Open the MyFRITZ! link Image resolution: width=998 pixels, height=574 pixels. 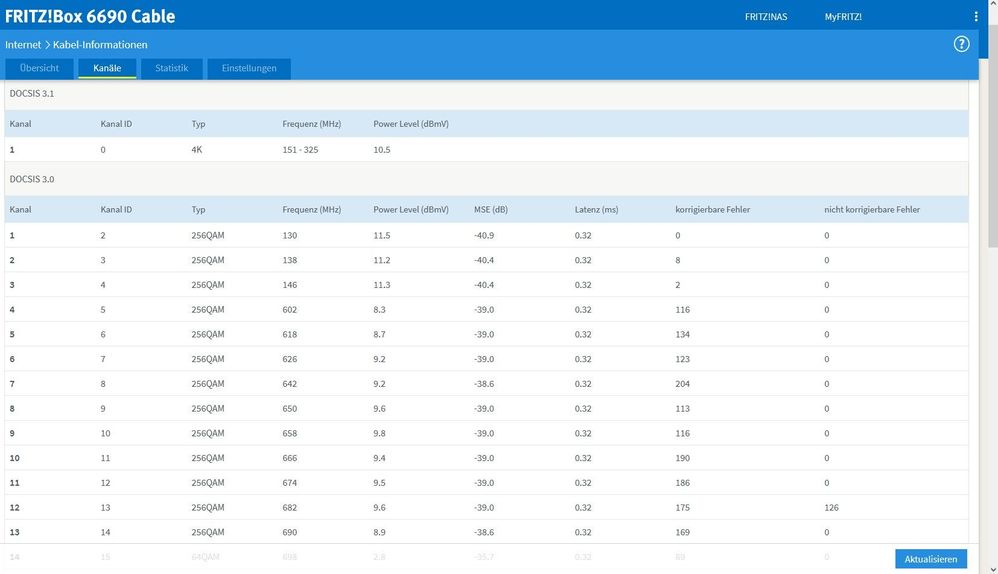(843, 17)
